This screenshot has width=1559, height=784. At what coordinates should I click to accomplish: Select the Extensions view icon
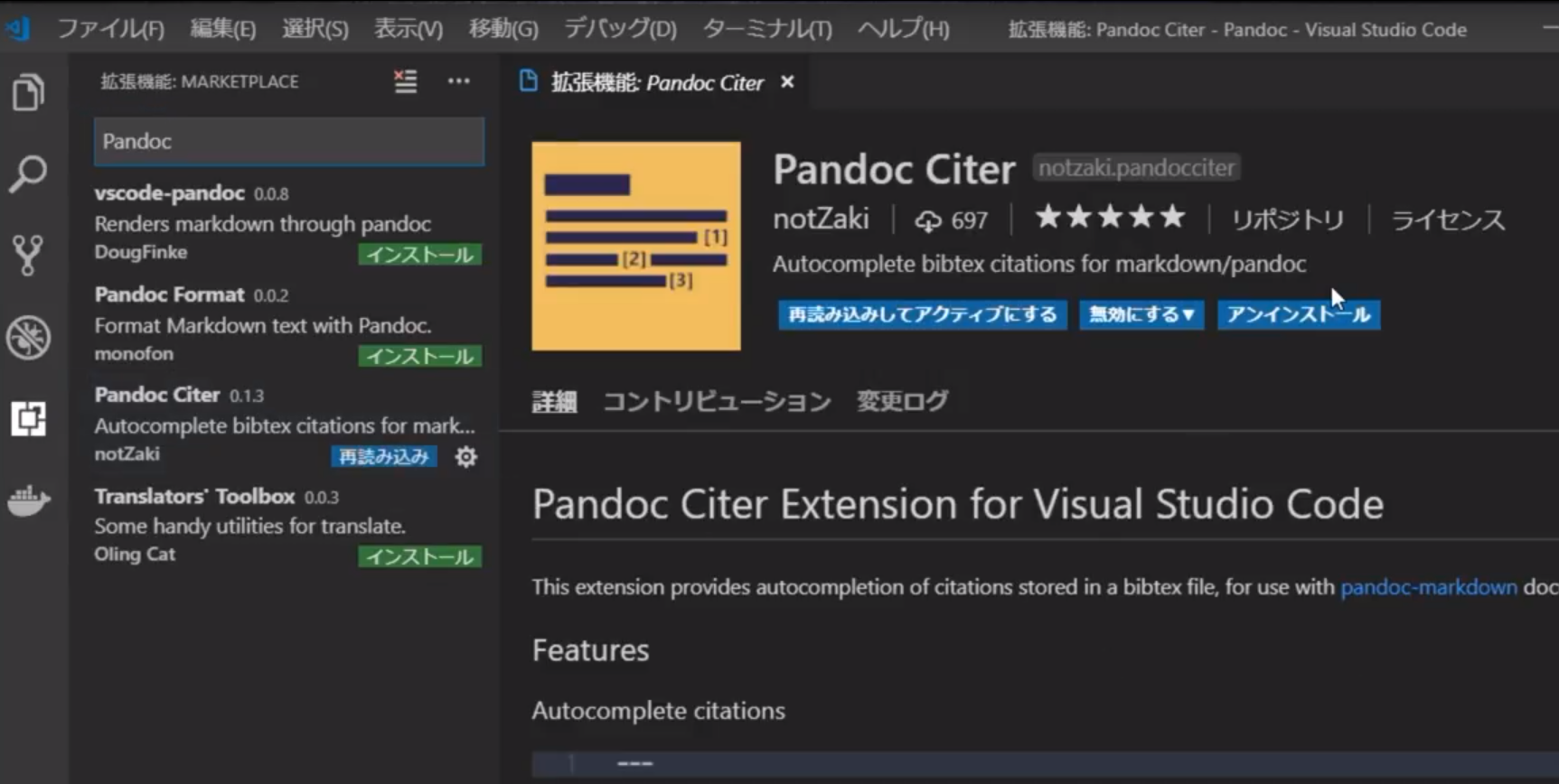pyautogui.click(x=28, y=418)
